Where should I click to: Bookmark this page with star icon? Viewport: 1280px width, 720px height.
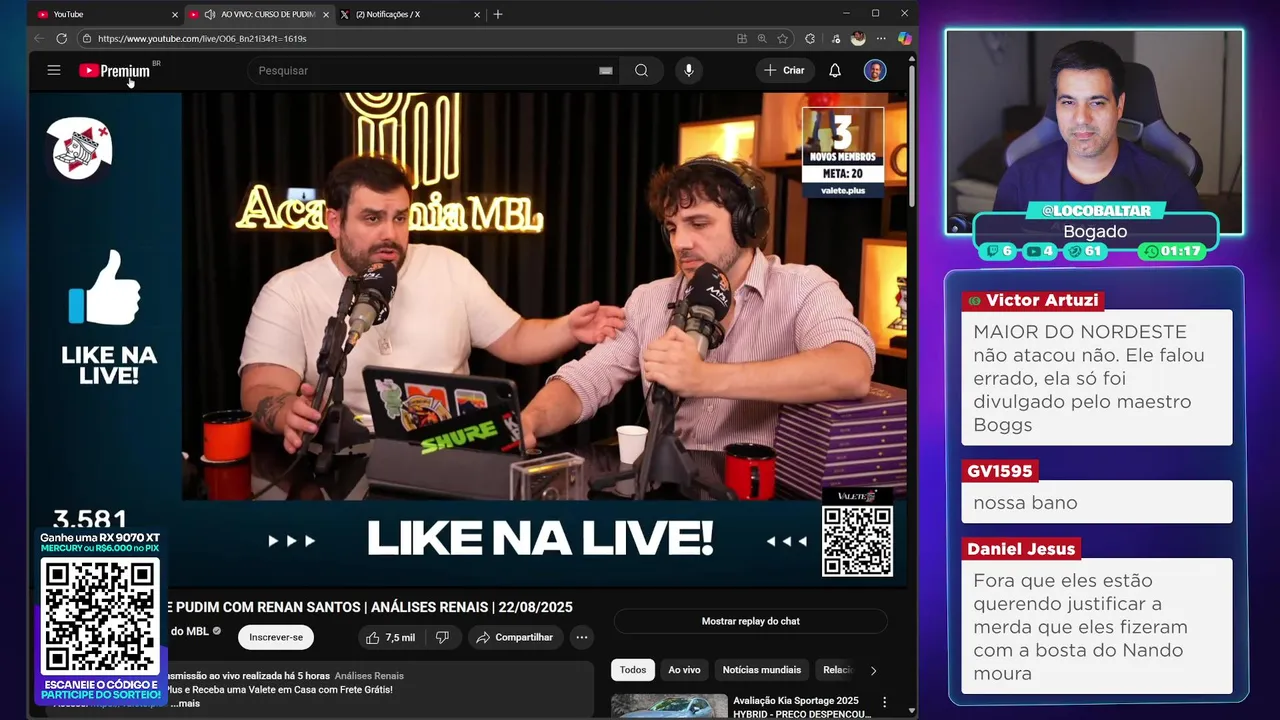(783, 38)
